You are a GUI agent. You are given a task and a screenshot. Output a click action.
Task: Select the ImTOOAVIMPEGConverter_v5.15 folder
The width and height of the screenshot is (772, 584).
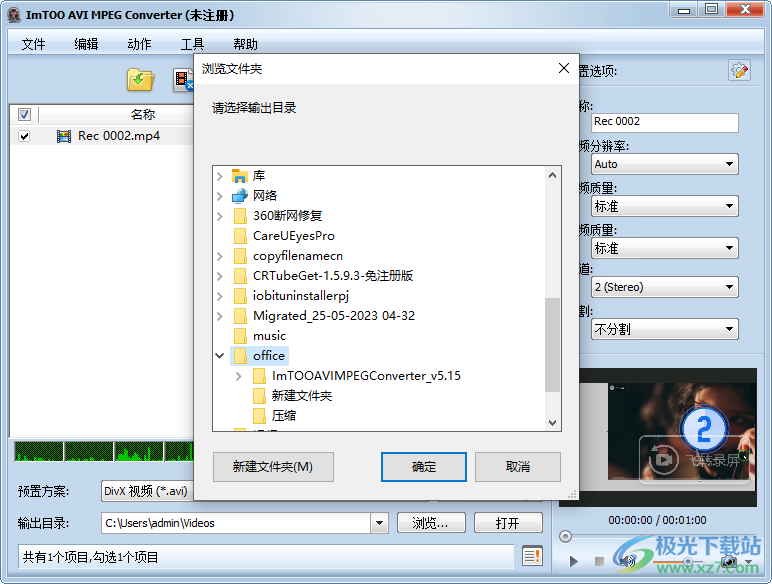tap(366, 376)
